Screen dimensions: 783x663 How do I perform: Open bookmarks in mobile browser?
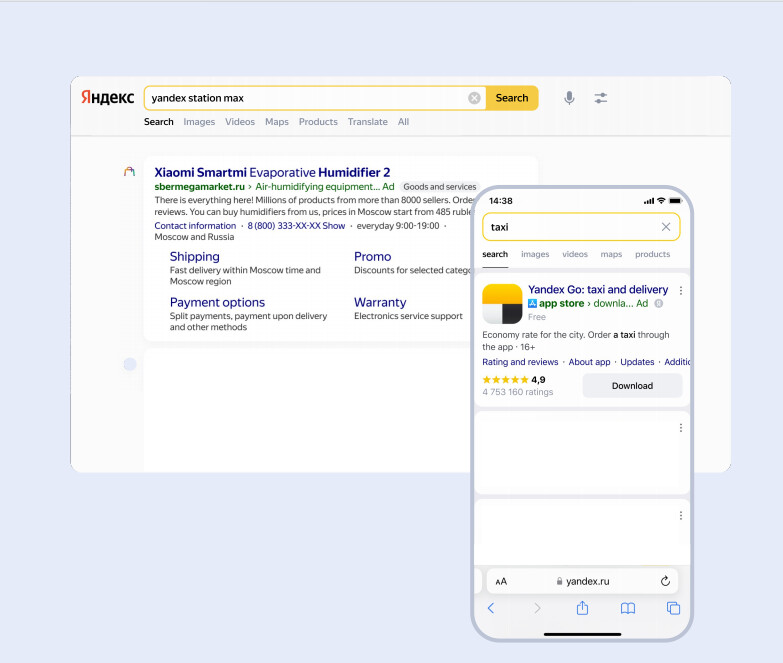[x=628, y=608]
